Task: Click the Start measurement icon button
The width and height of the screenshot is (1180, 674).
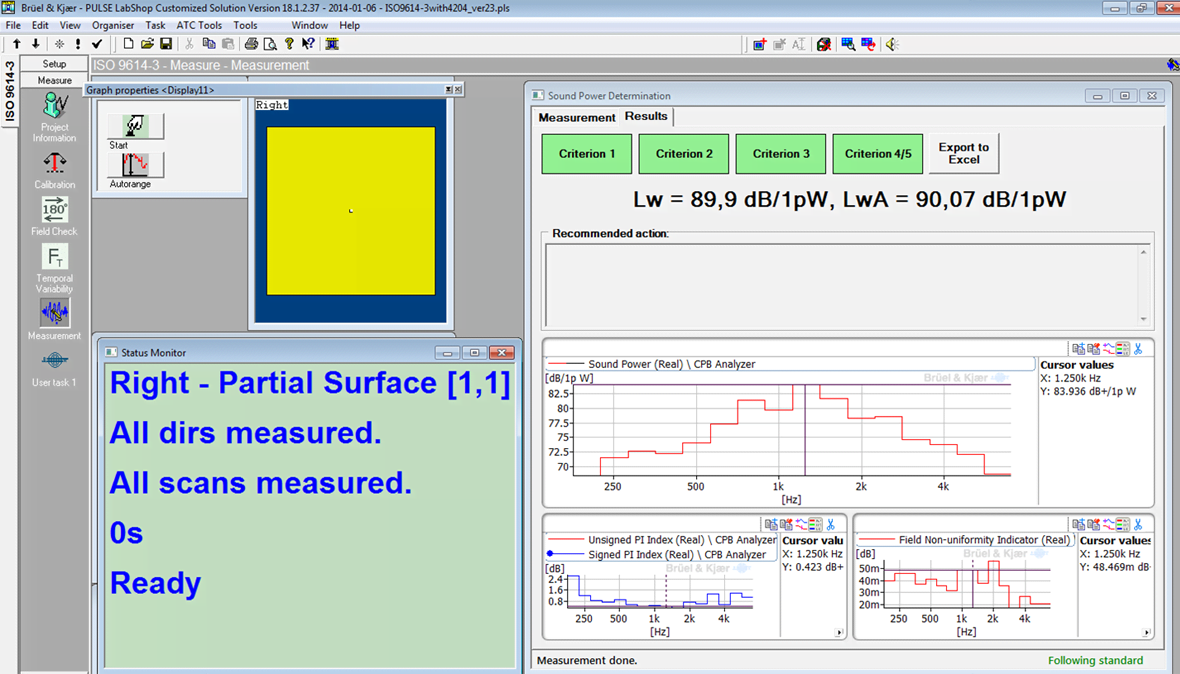Action: pos(135,126)
